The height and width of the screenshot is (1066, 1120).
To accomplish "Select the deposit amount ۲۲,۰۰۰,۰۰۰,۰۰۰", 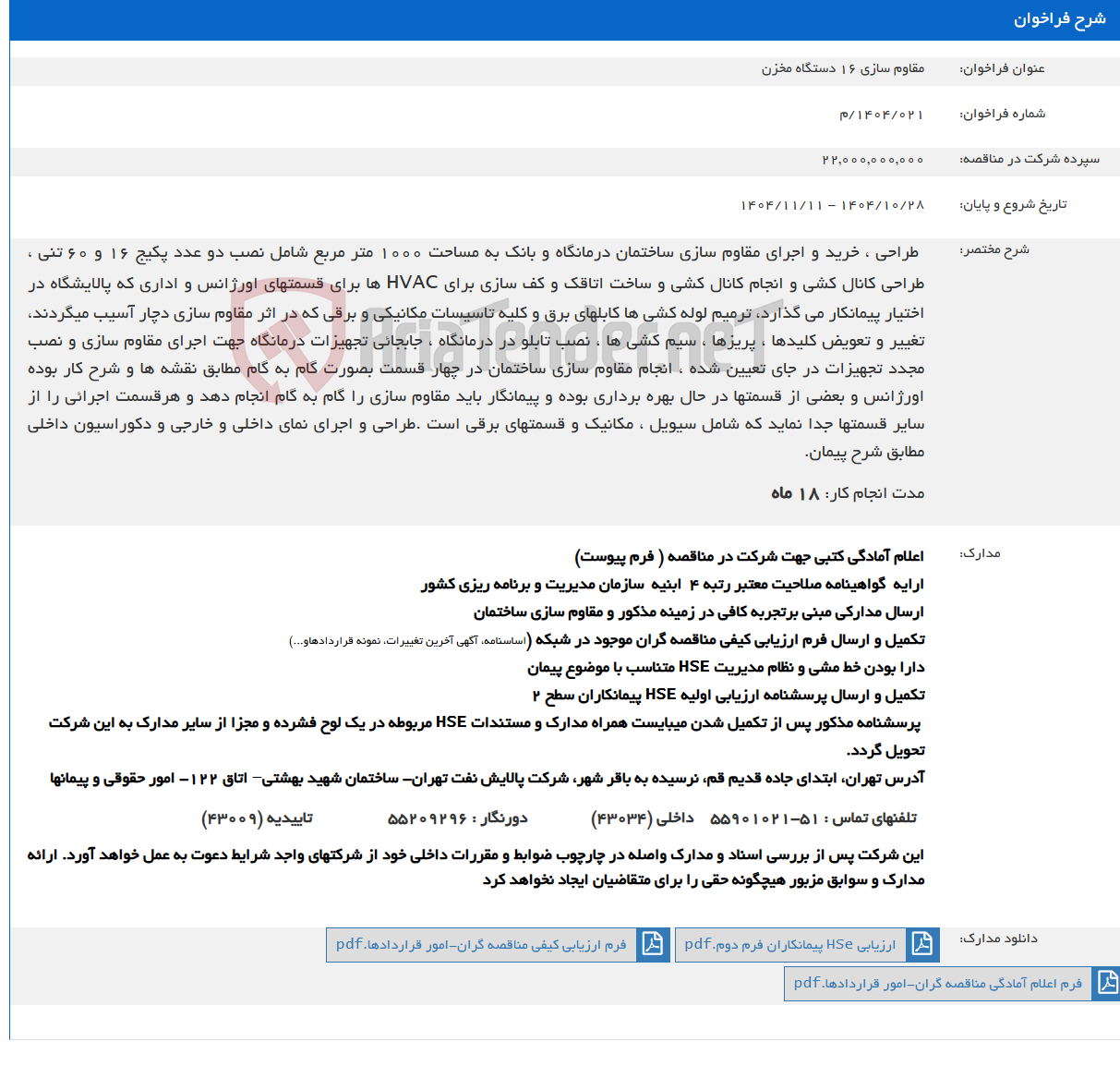I will pos(873,160).
